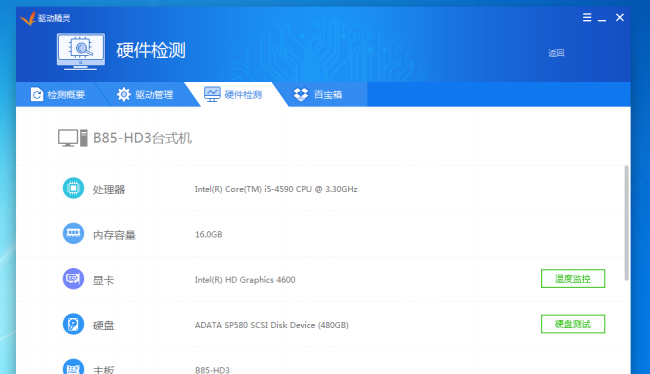
Task: Click the 硬件检测 page title
Action: tap(151, 51)
